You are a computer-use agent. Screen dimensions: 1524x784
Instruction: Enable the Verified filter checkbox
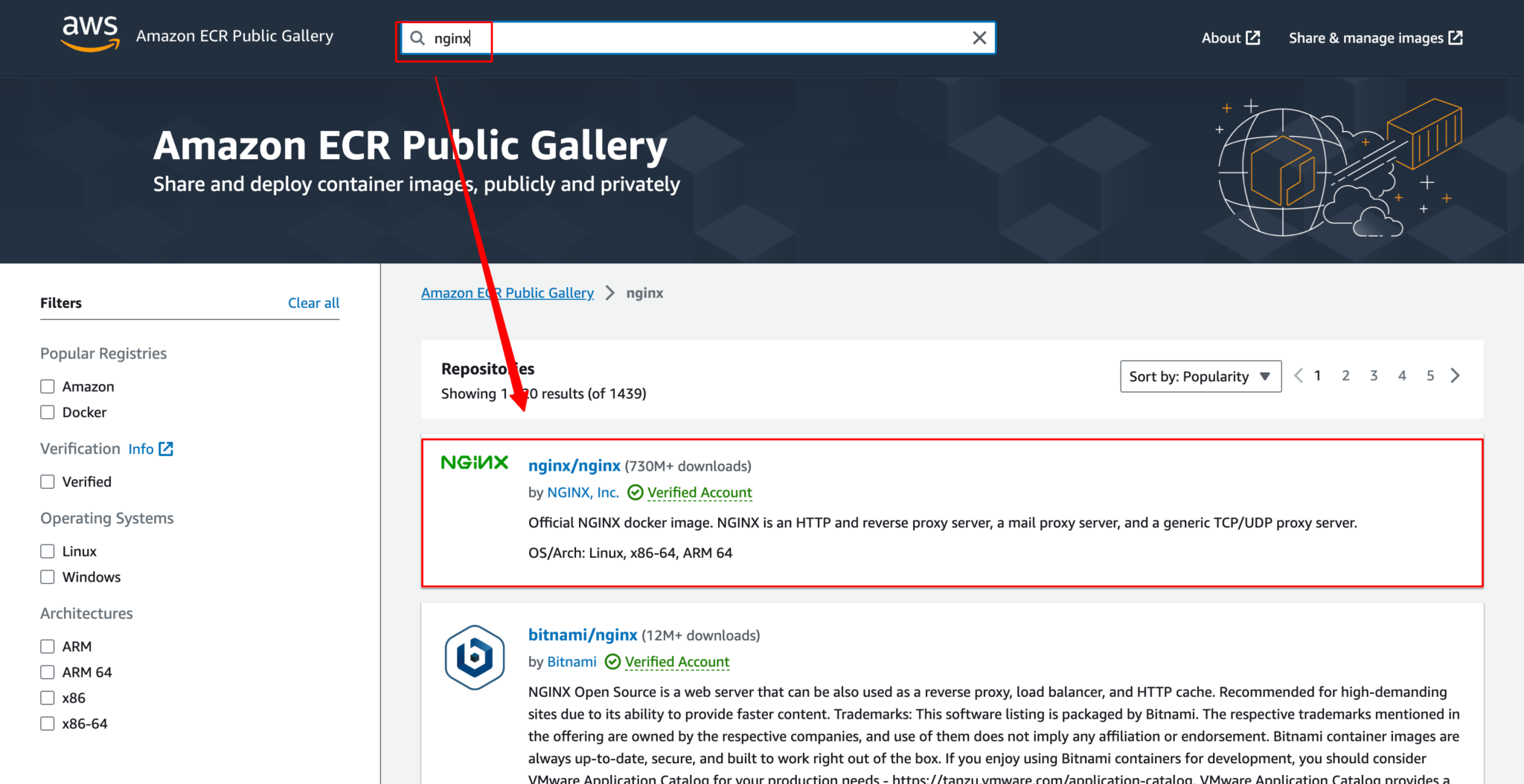(48, 481)
